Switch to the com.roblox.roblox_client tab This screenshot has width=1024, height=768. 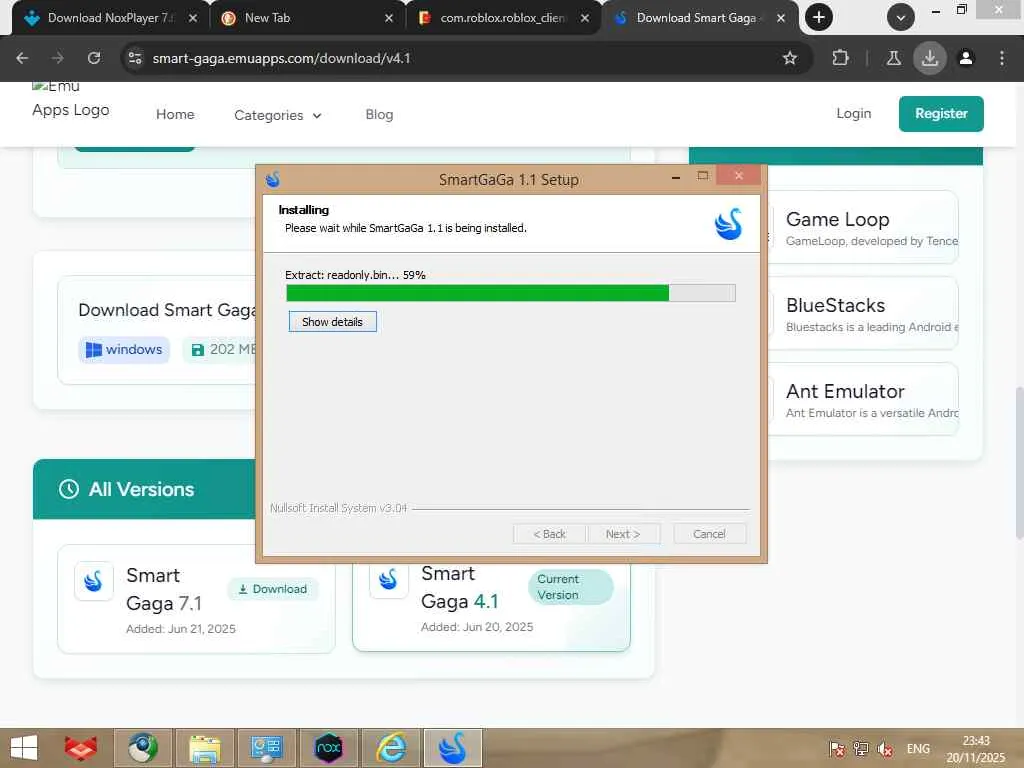[502, 18]
